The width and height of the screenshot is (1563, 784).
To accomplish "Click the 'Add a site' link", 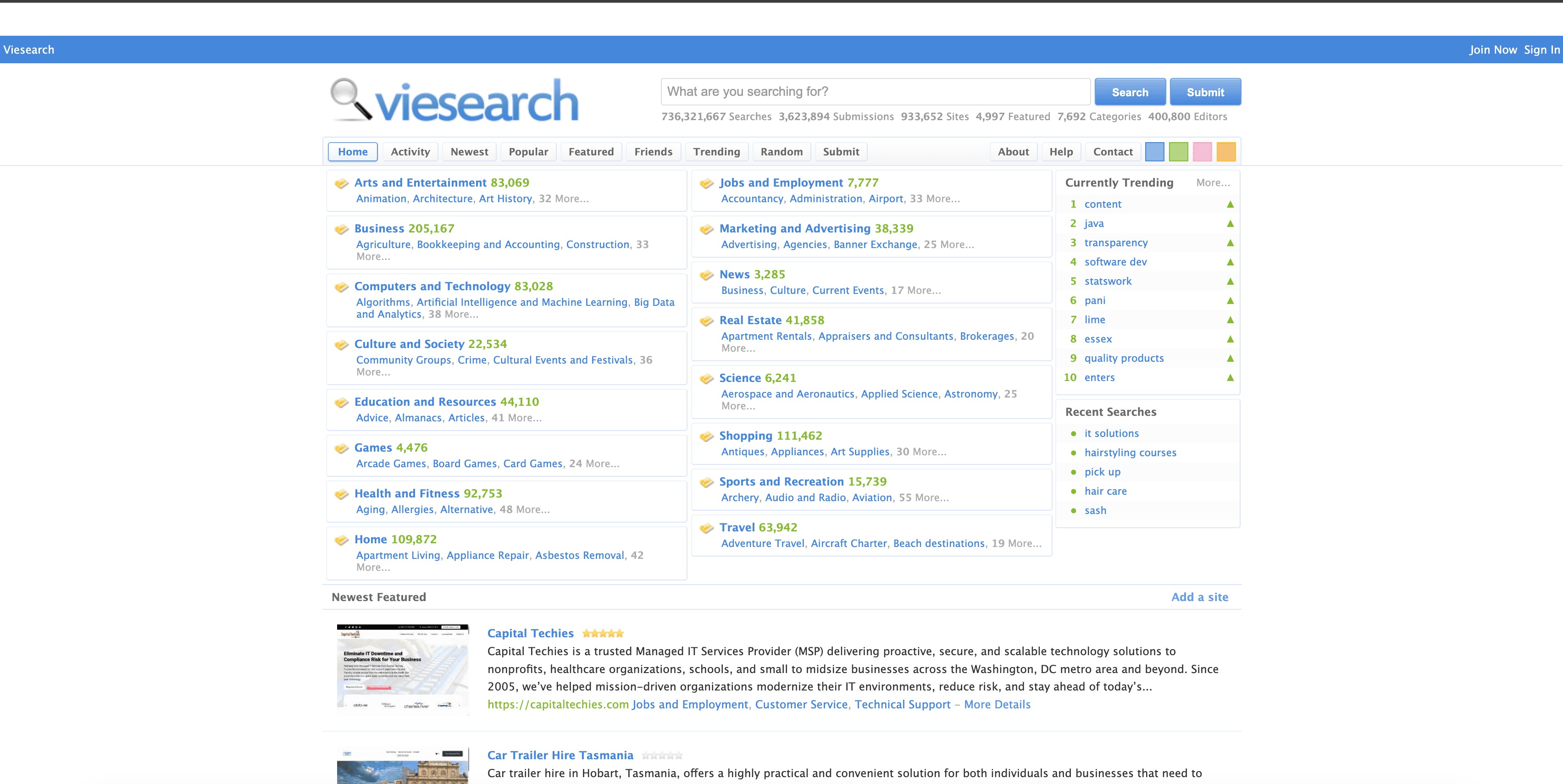I will click(1200, 597).
